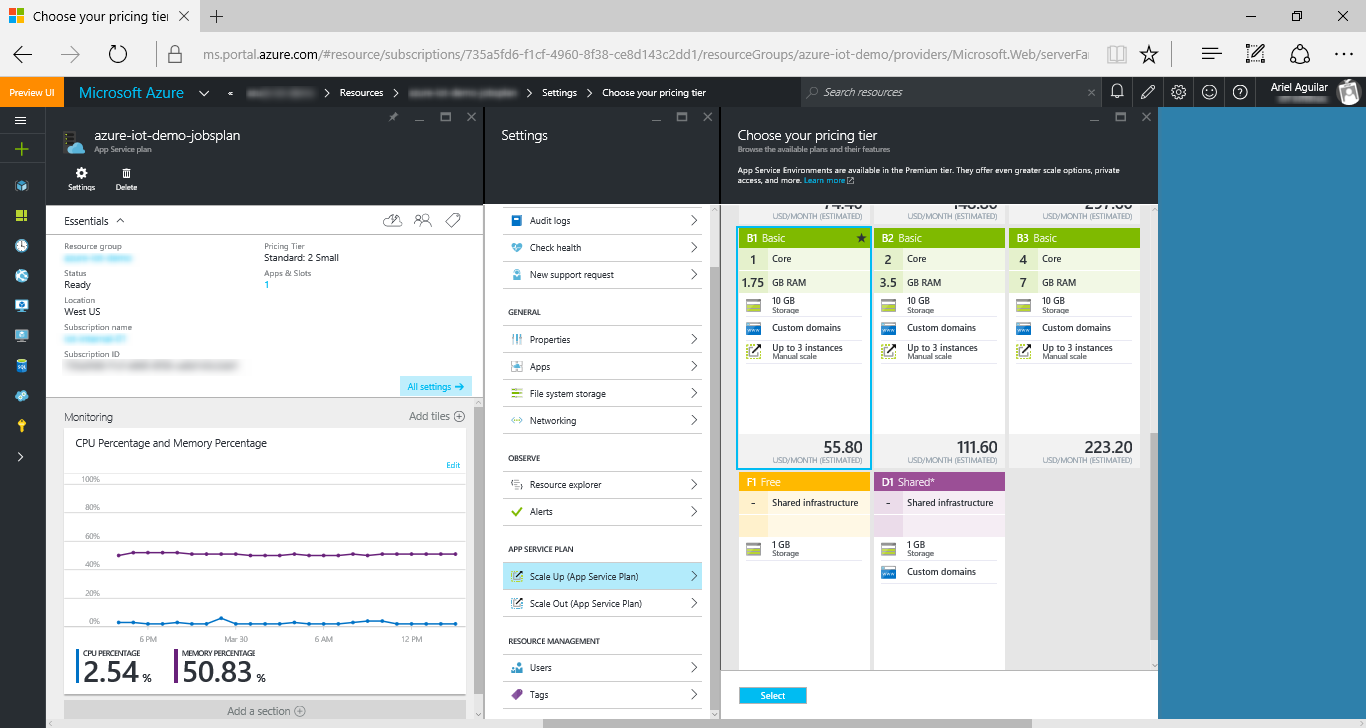This screenshot has width=1366, height=728.
Task: Click Apps & Slots value 1 link
Action: tap(267, 285)
